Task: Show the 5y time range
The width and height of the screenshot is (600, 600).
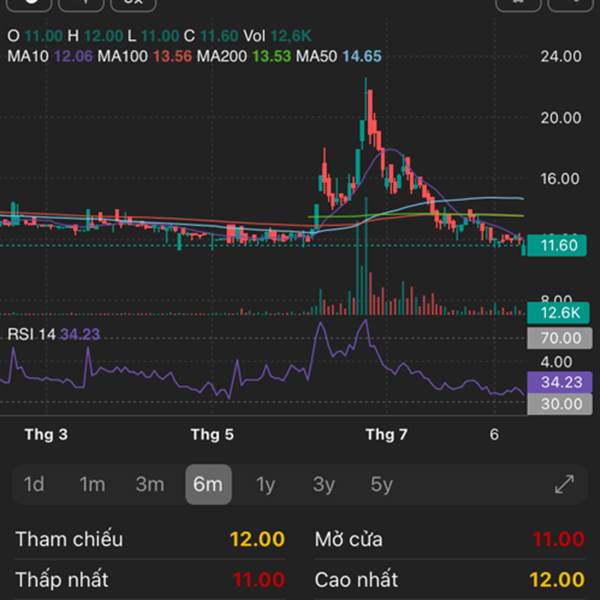Action: coord(382,485)
